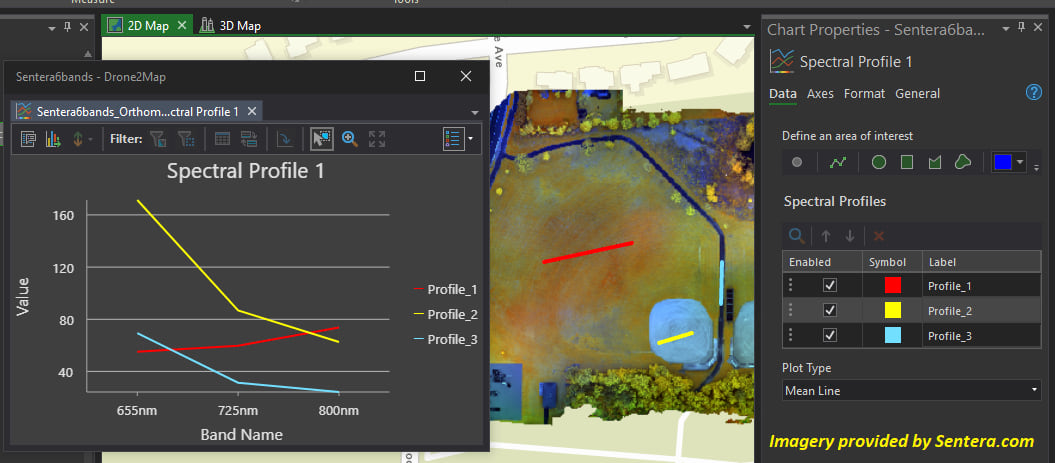Select Profile_2 label cell in table
1055x463 pixels.
pos(982,311)
